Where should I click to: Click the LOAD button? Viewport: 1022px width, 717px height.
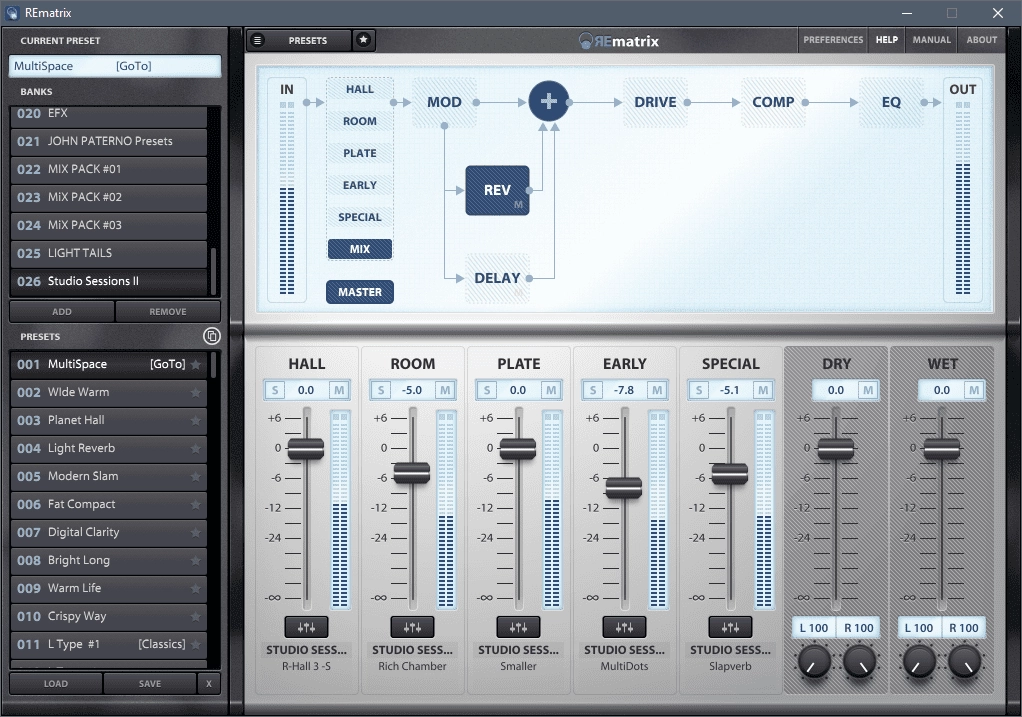click(x=55, y=684)
